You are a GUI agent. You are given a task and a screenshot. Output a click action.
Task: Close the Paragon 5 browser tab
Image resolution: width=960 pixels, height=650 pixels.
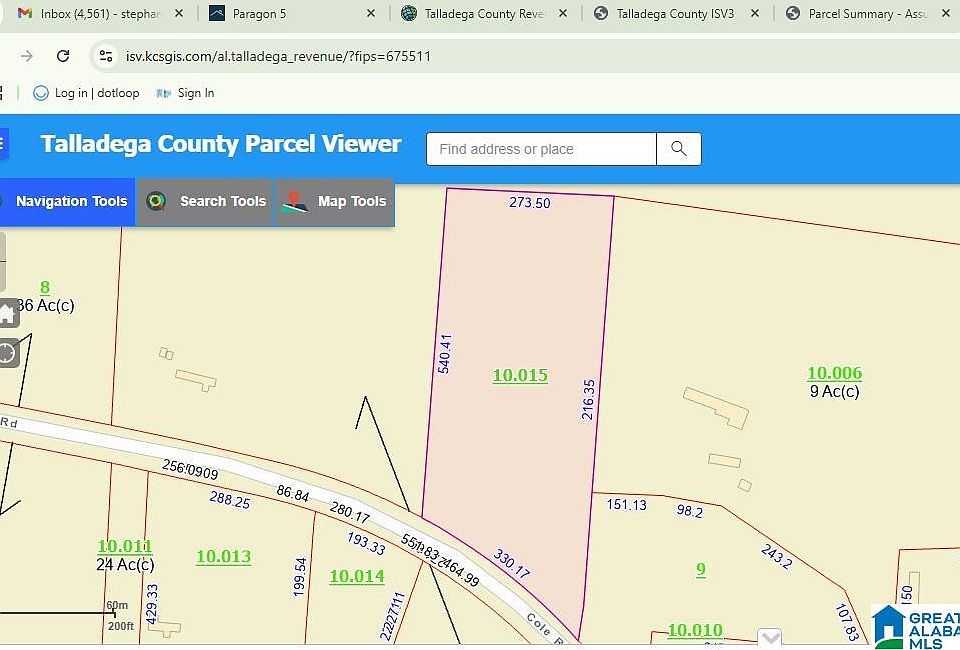371,14
